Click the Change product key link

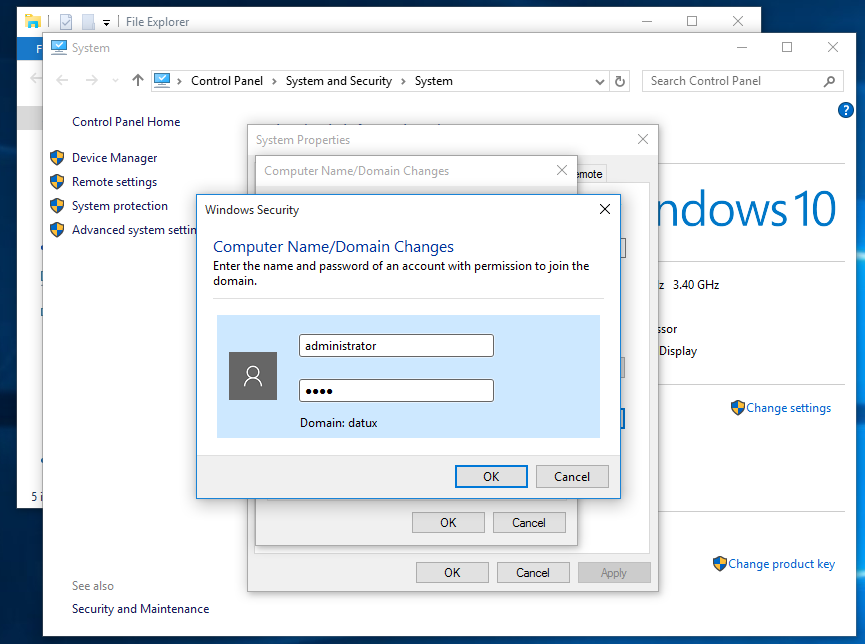point(781,563)
